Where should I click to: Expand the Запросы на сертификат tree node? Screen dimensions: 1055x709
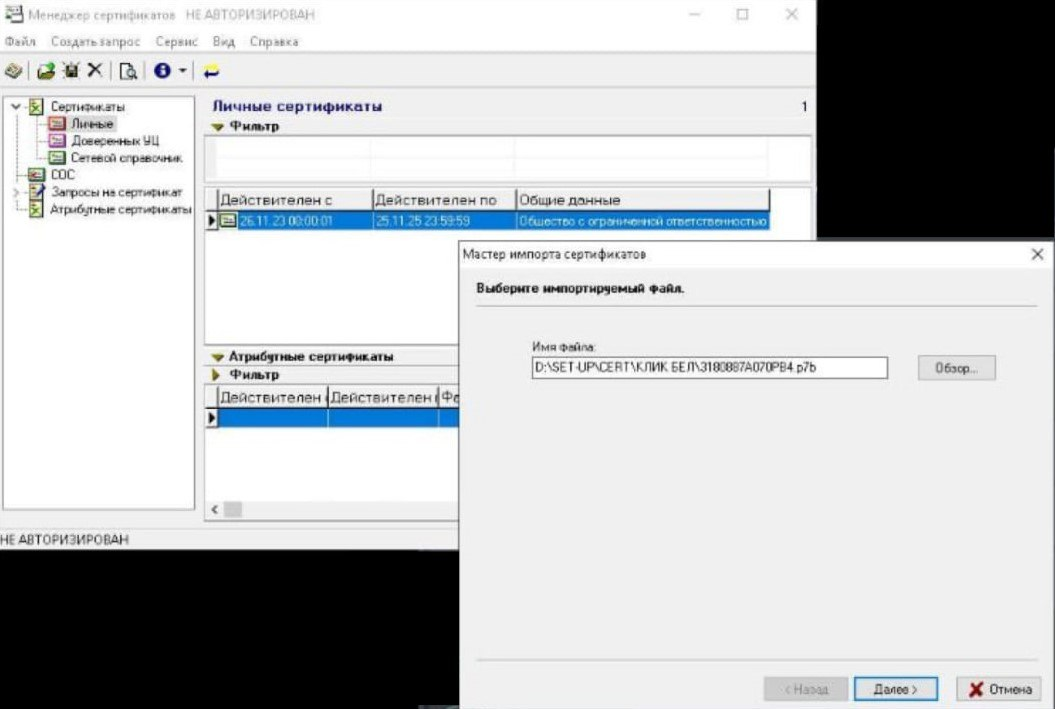pyautogui.click(x=16, y=191)
